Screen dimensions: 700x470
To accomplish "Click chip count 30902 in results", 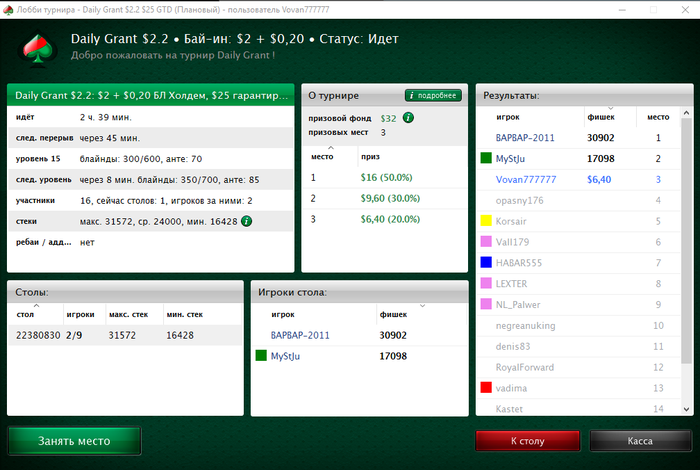I will [600, 137].
